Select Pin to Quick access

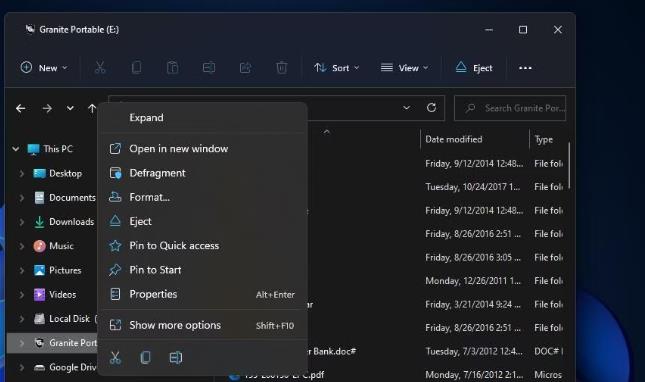pyautogui.click(x=203, y=245)
